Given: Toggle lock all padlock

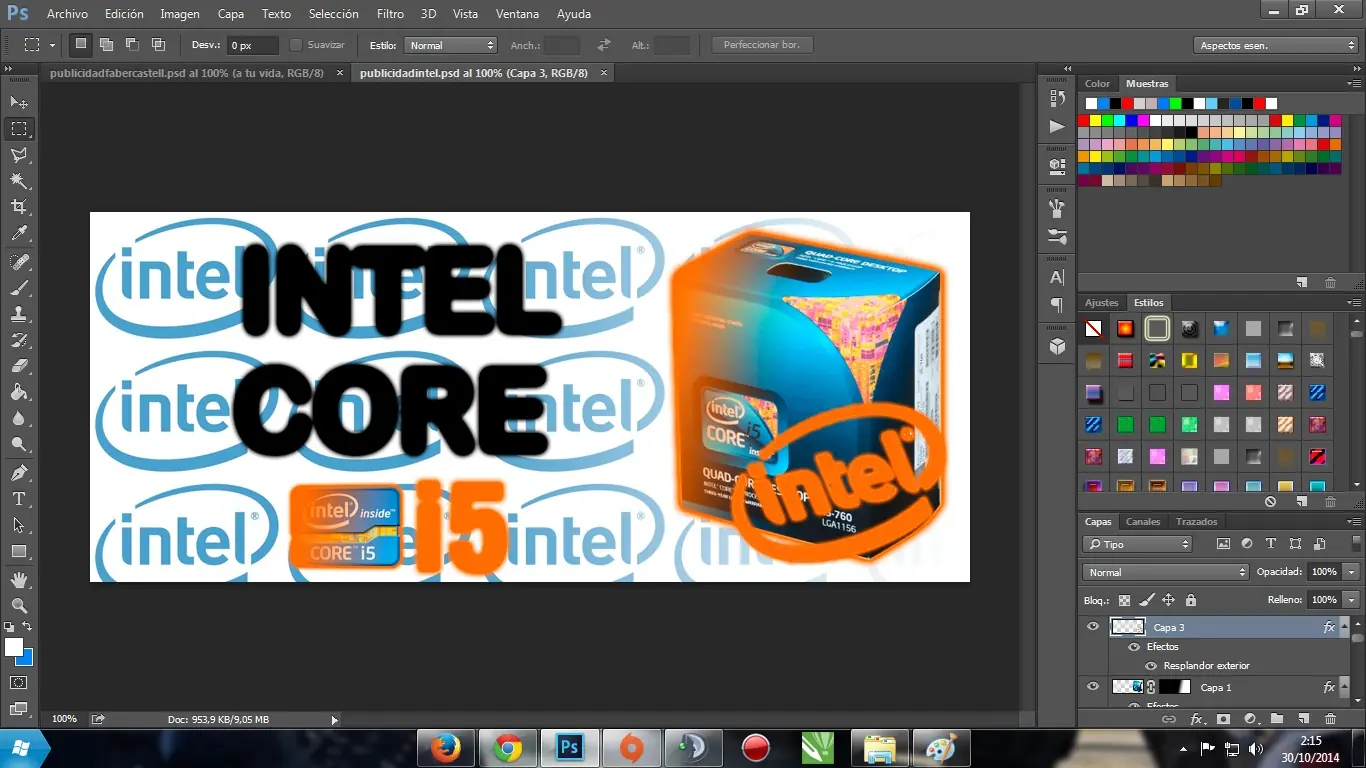Looking at the screenshot, I should coord(1190,600).
